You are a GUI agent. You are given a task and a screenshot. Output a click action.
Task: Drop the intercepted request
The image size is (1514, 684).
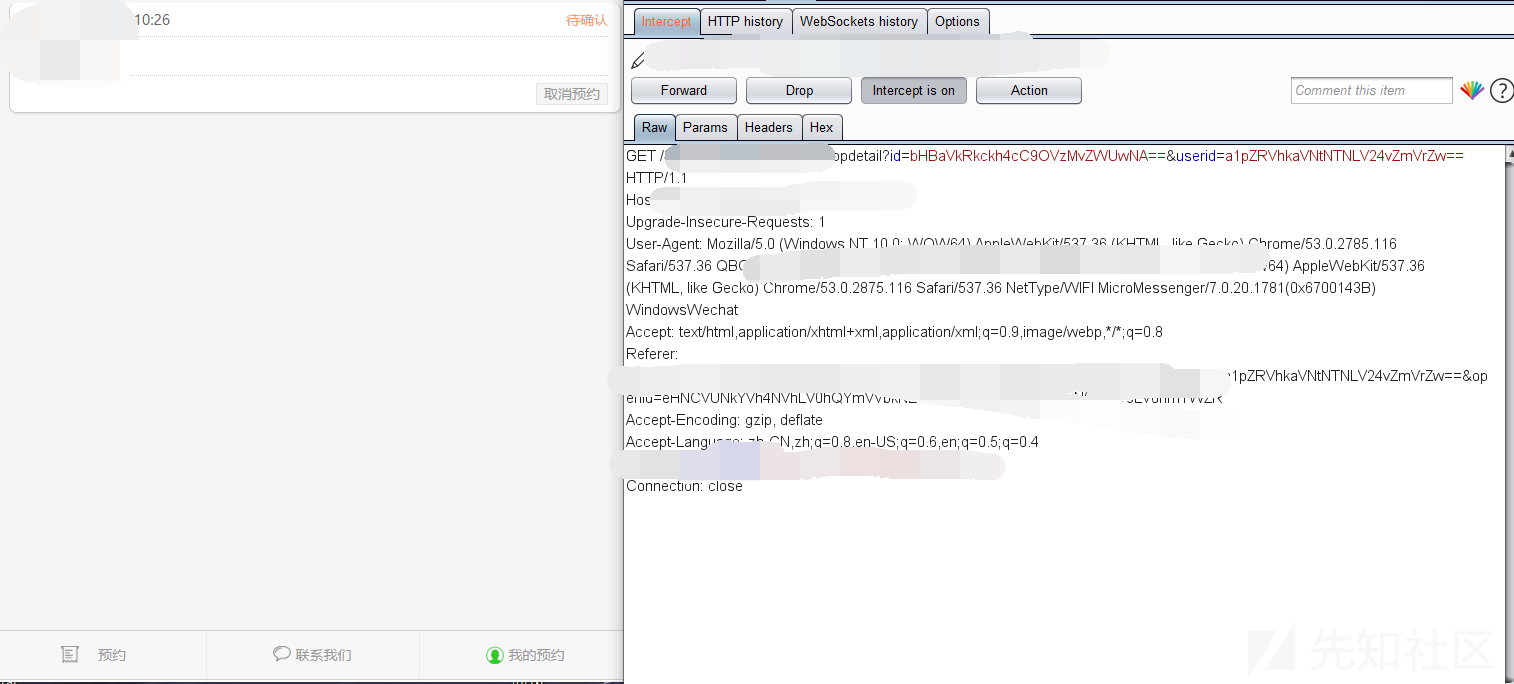(799, 91)
